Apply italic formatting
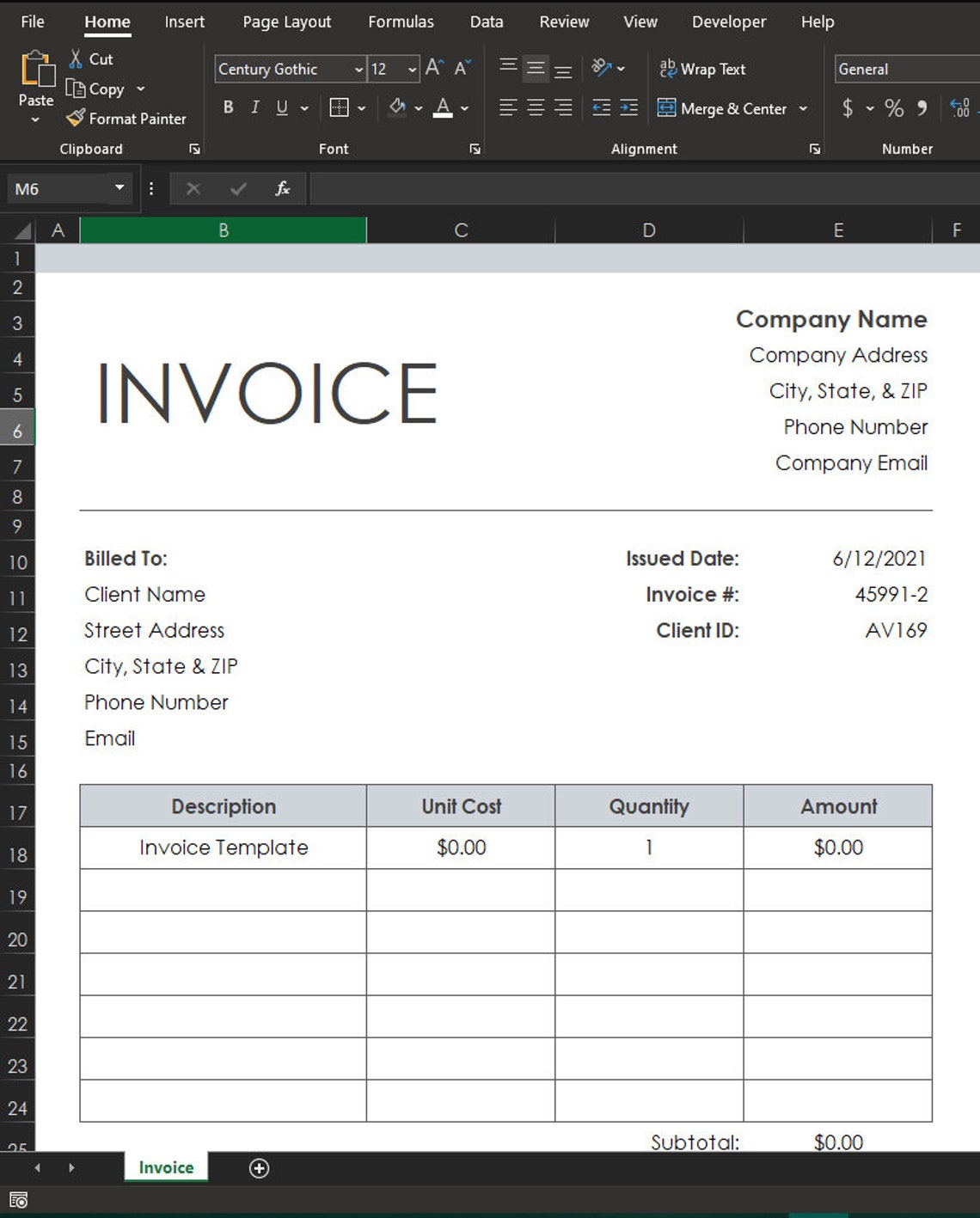The width and height of the screenshot is (980, 1218). click(254, 107)
